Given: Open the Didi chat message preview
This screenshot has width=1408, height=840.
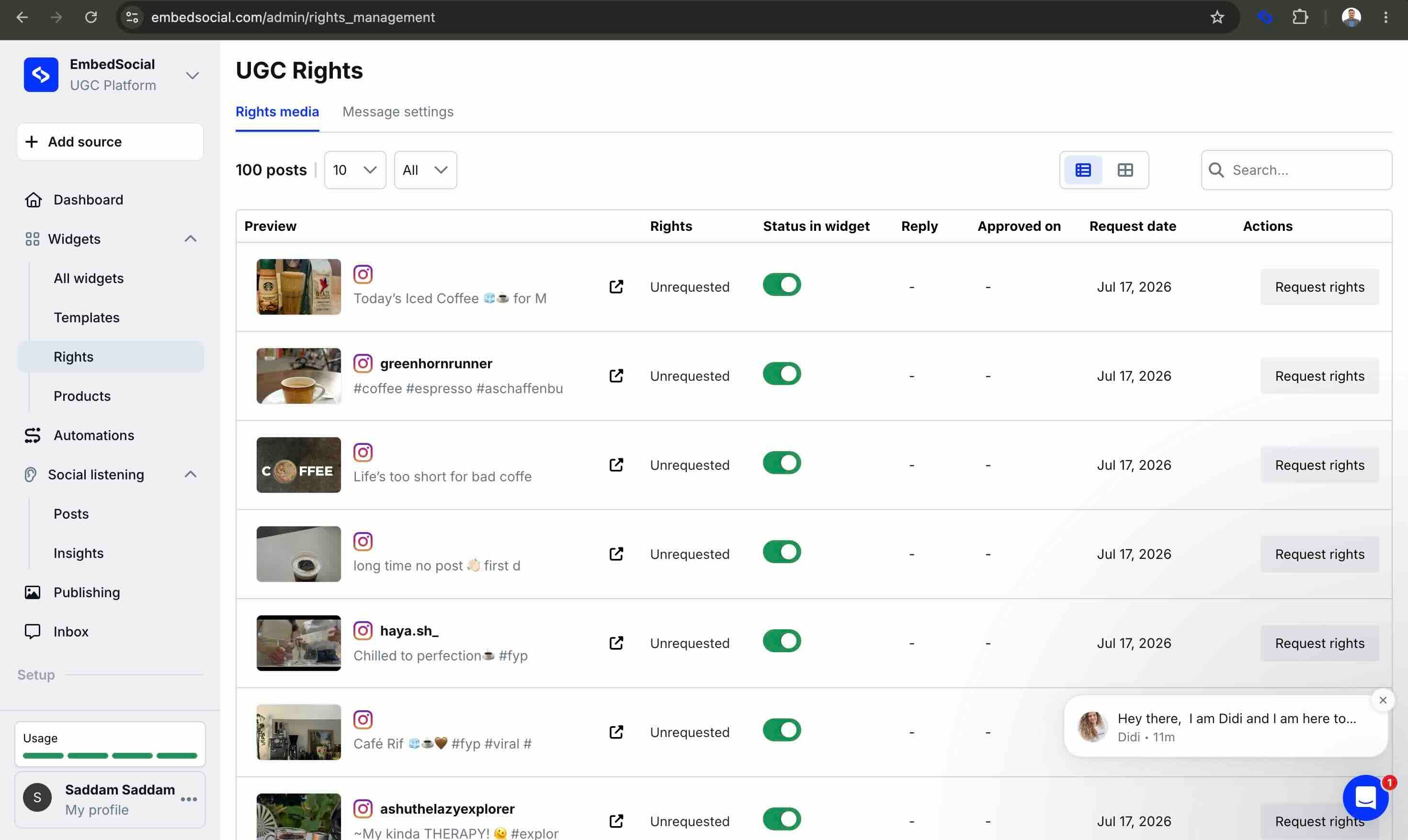Looking at the screenshot, I should click(1225, 726).
